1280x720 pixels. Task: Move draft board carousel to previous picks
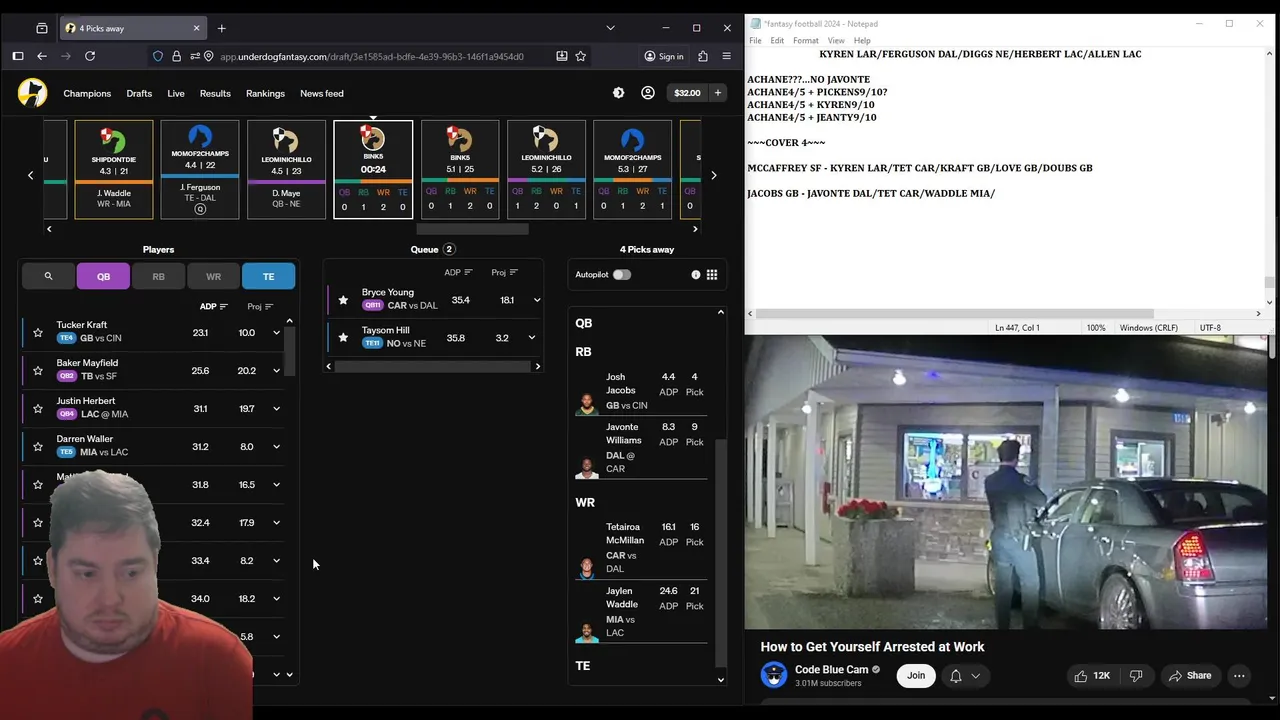30,175
